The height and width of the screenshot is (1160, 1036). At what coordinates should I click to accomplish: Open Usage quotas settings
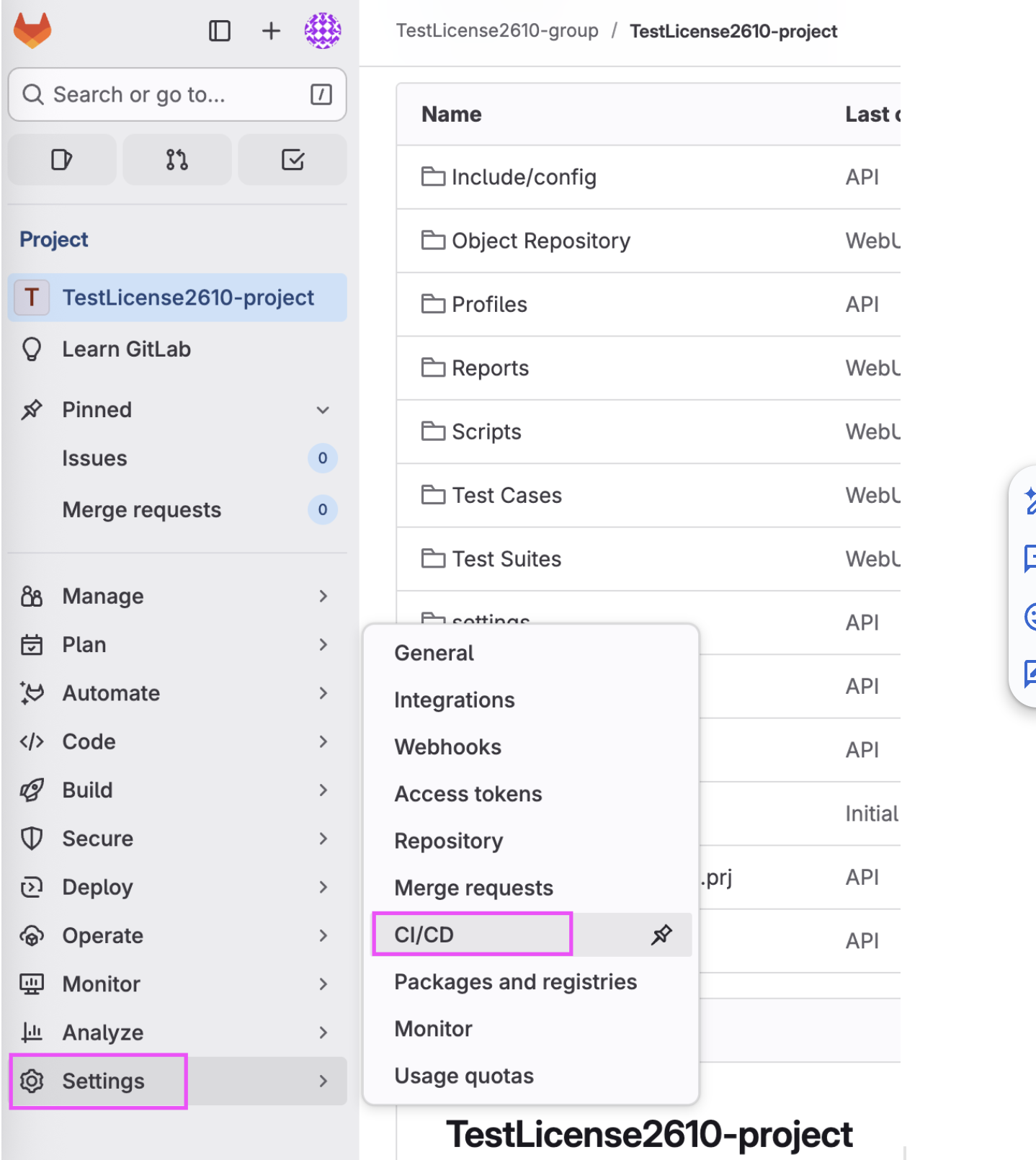531,1076
